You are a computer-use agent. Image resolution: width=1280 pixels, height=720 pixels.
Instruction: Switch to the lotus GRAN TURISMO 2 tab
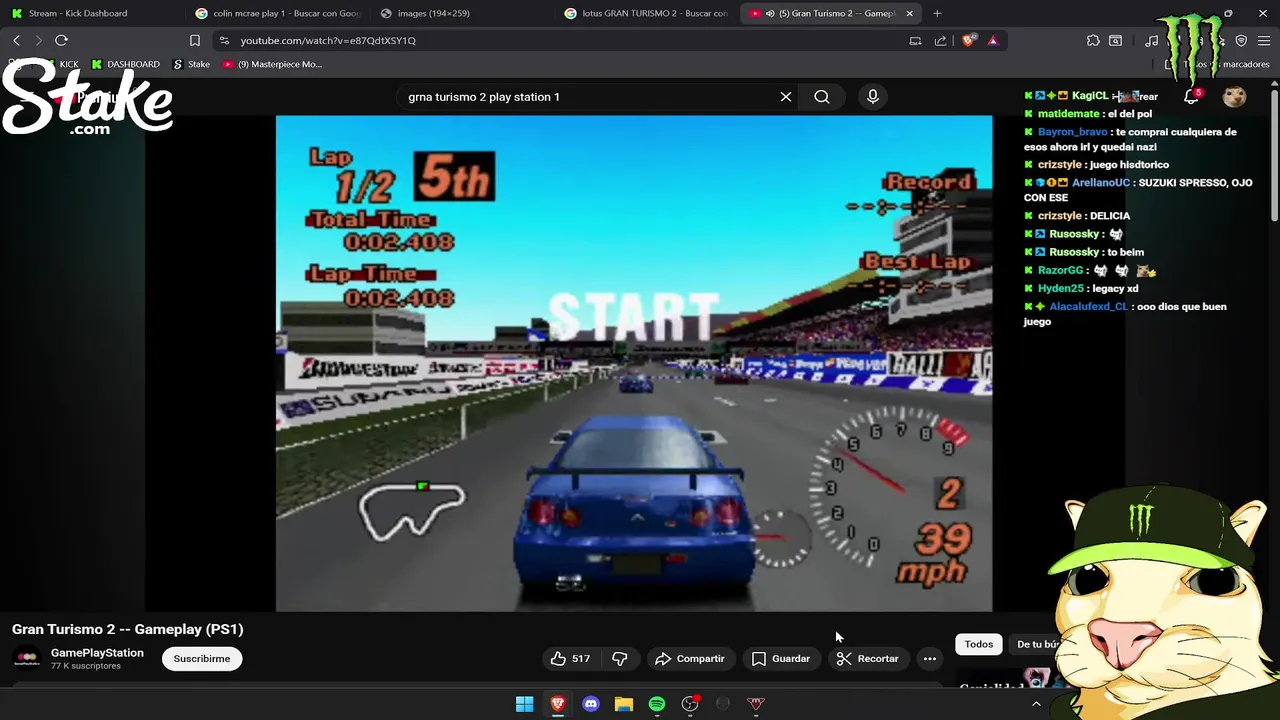point(646,13)
